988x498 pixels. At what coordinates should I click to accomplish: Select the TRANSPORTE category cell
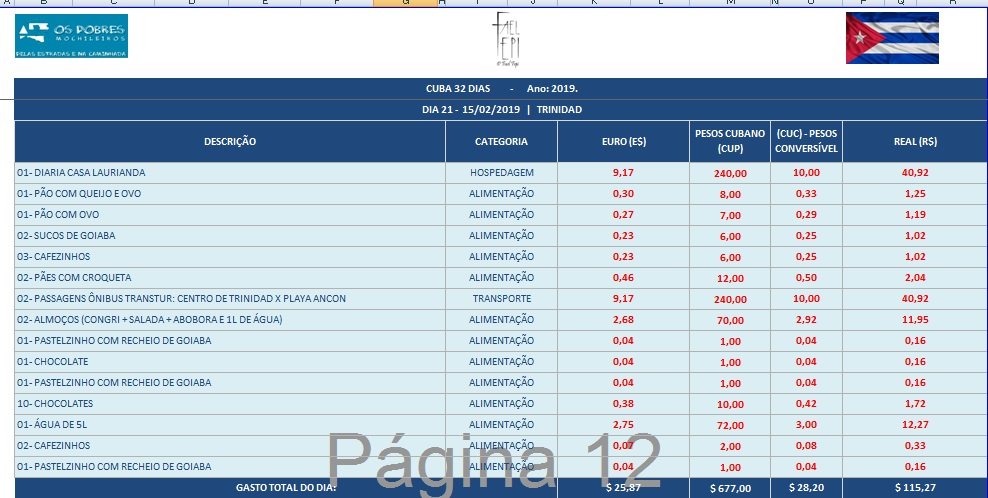[501, 299]
